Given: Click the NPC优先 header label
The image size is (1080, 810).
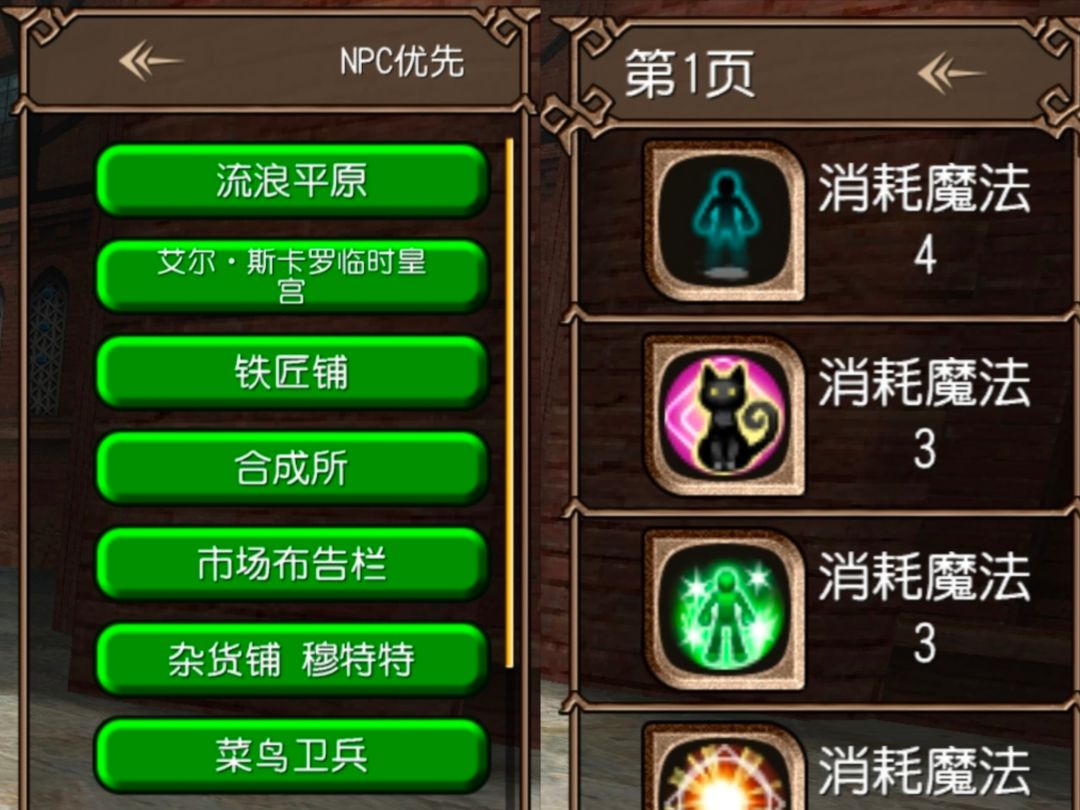Looking at the screenshot, I should coord(402,61).
